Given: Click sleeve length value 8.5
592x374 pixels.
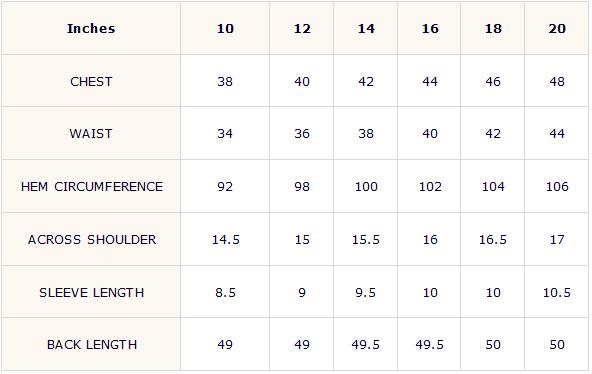Looking at the screenshot, I should 225,292.
